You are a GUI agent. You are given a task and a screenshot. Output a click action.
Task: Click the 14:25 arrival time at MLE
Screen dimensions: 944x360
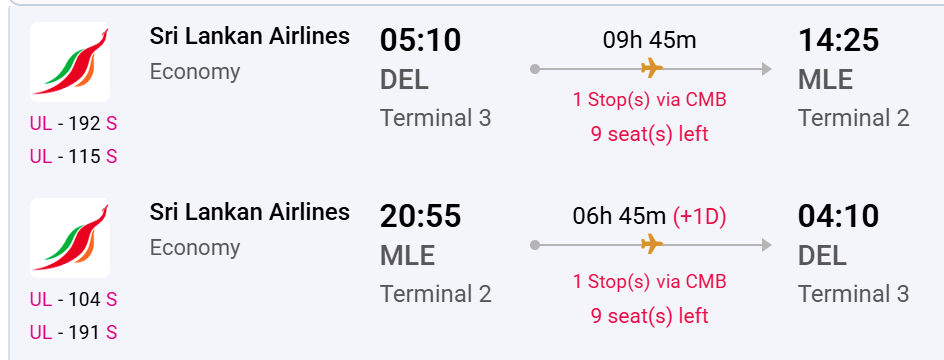pyautogui.click(x=839, y=40)
